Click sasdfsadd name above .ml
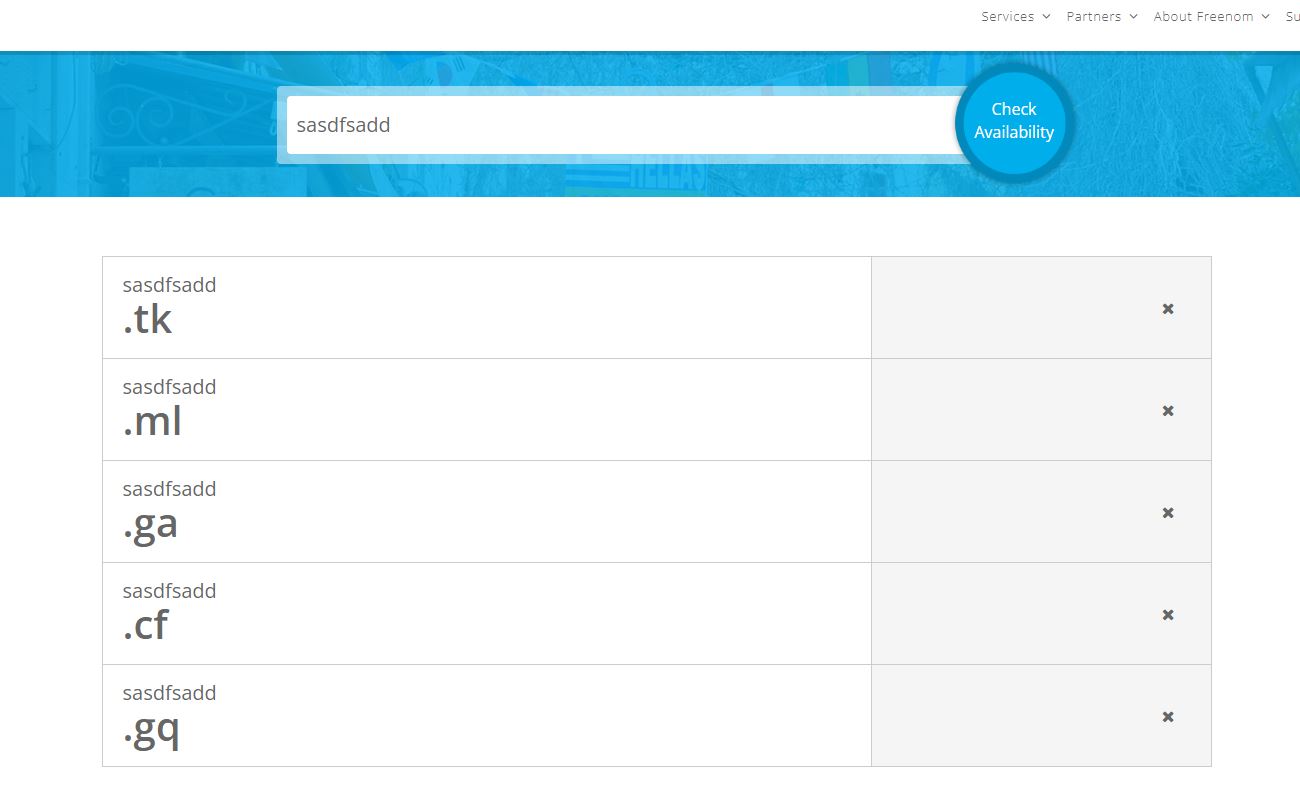The height and width of the screenshot is (789, 1300). pos(169,387)
